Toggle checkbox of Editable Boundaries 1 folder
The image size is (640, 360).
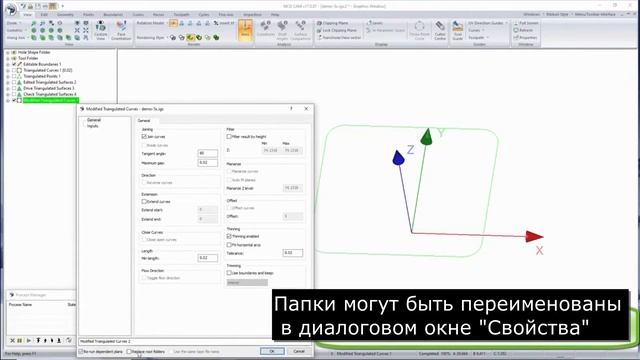[14, 64]
